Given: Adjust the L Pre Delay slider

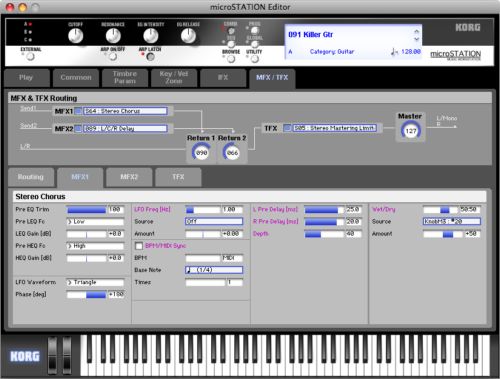Looking at the screenshot, I should 324,210.
